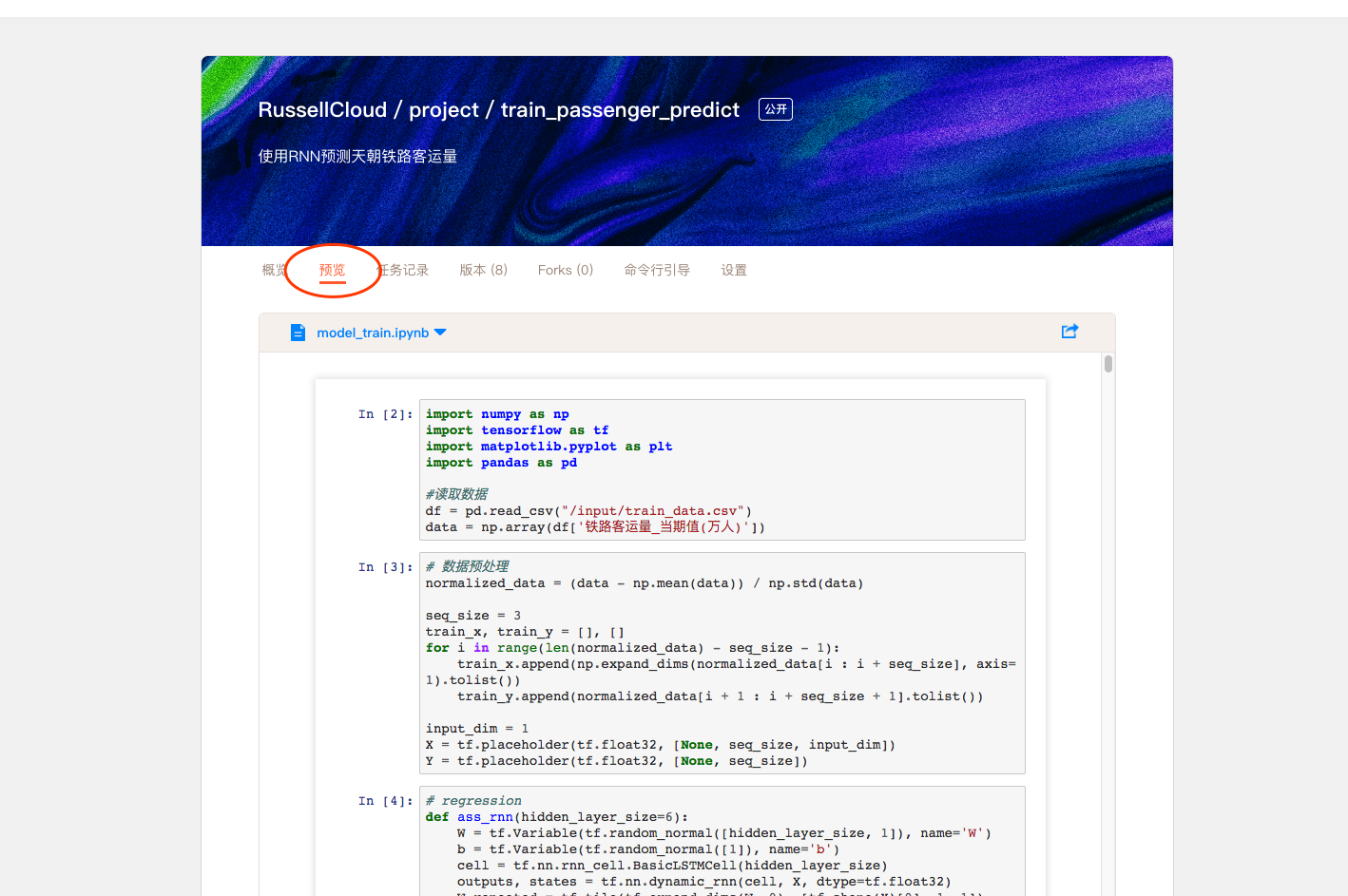Click the project description 使用RNN预测天朝铁路客运量

[357, 157]
